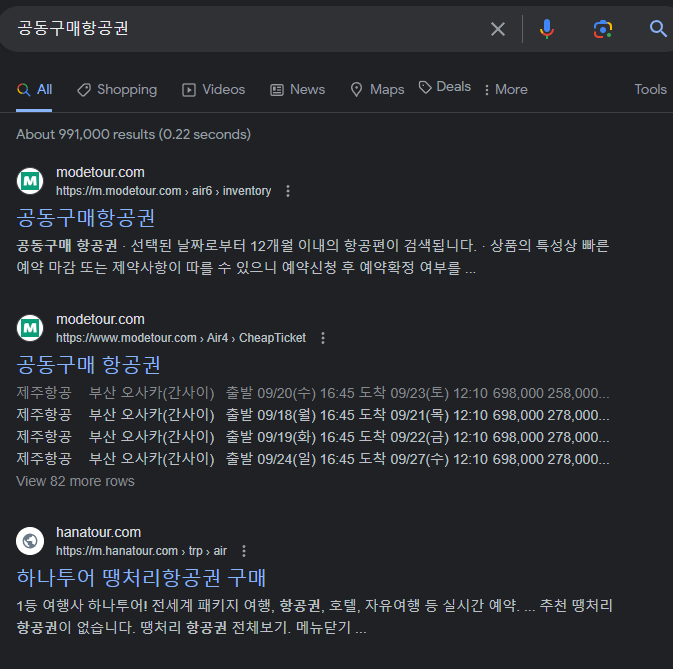This screenshot has height=669, width=673.
Task: Click the hanatour globe favicon
Action: [x=30, y=541]
